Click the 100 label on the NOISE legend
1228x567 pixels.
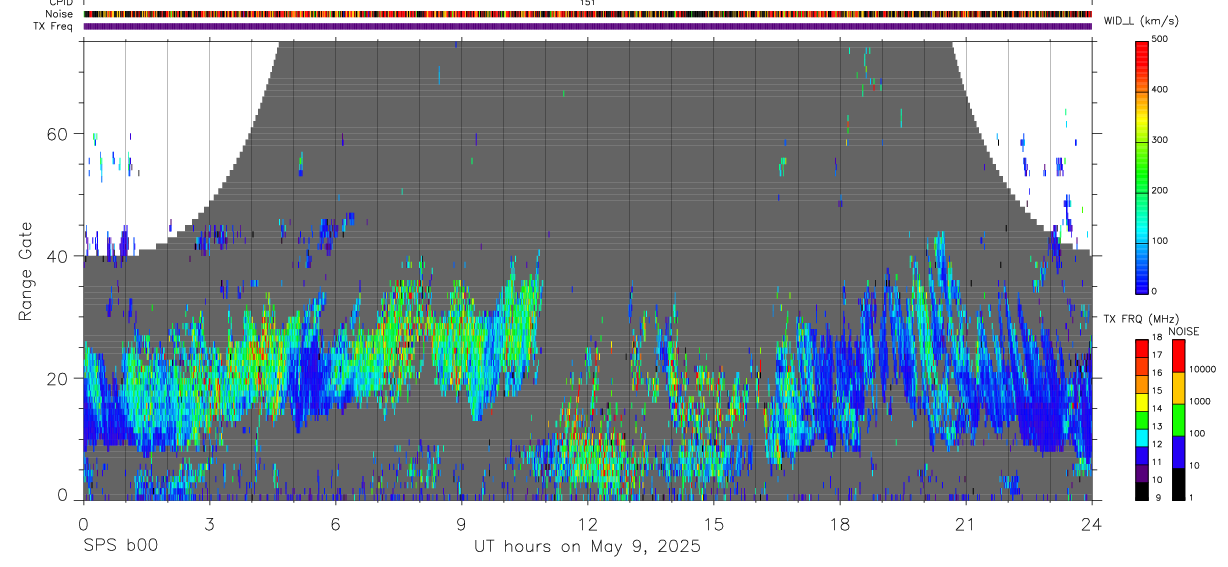tap(1198, 434)
